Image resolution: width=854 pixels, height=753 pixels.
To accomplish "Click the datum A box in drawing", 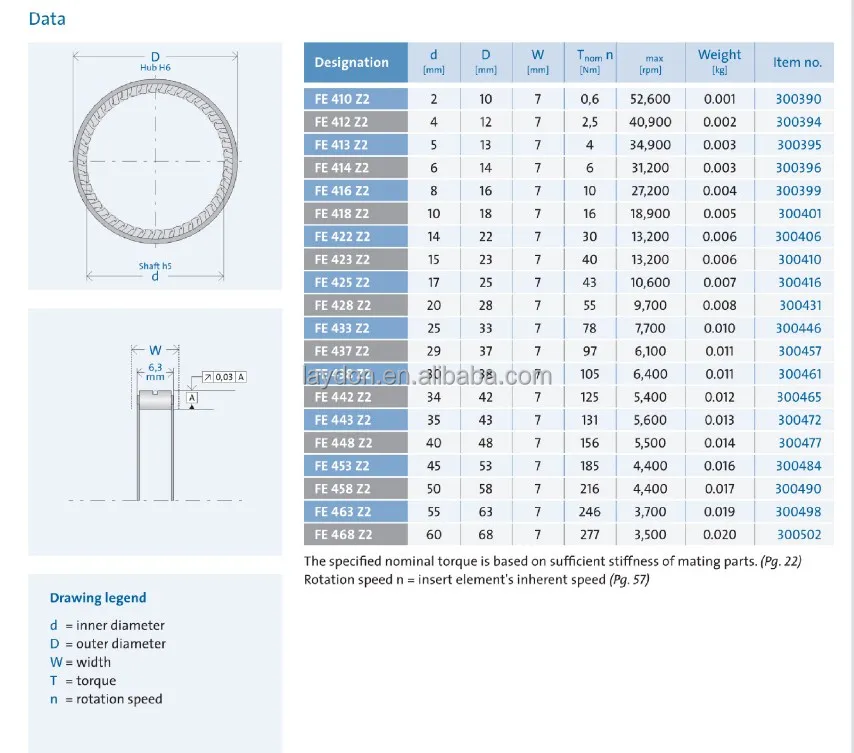I will click(x=190, y=398).
